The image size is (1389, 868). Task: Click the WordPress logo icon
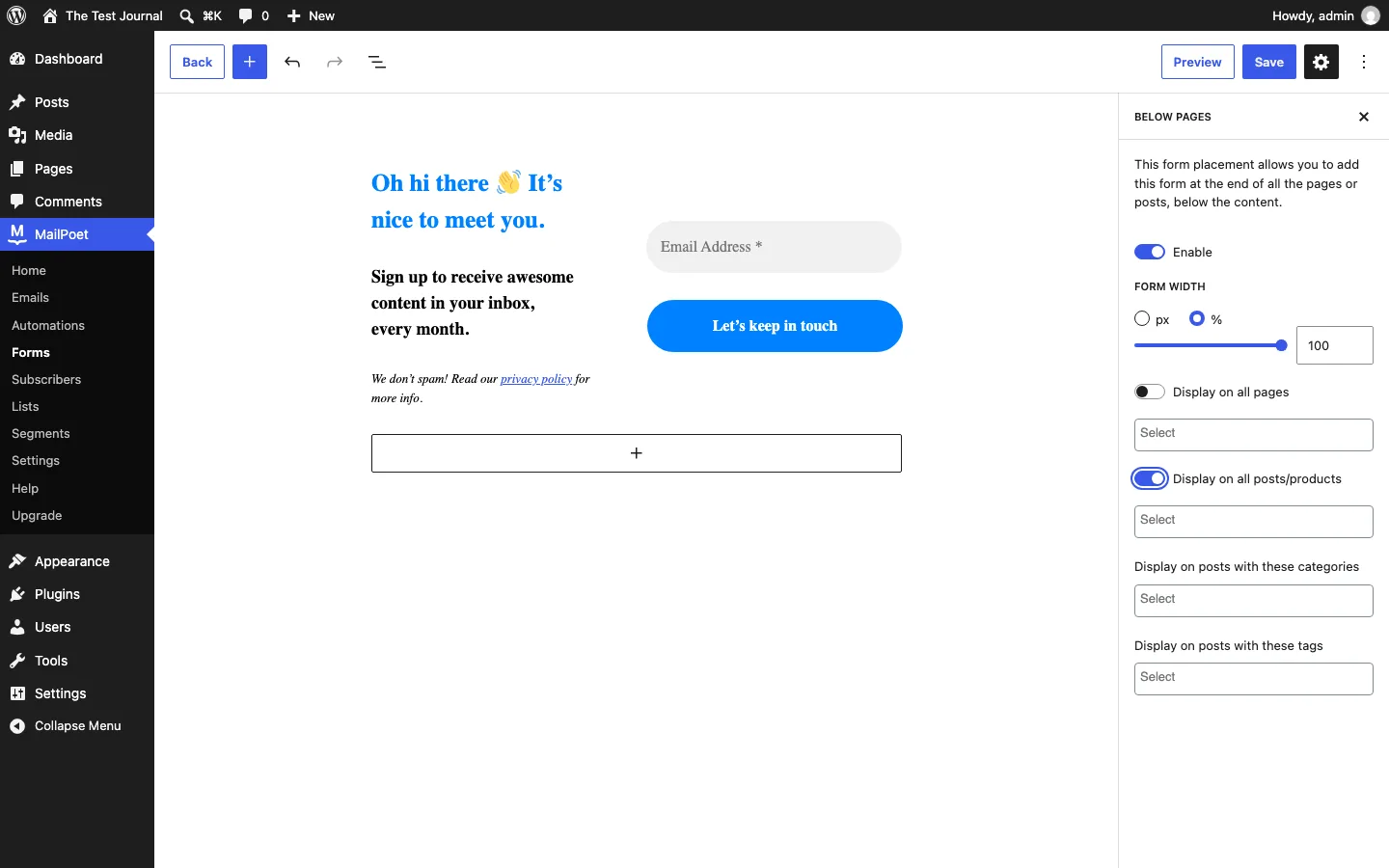click(x=16, y=15)
